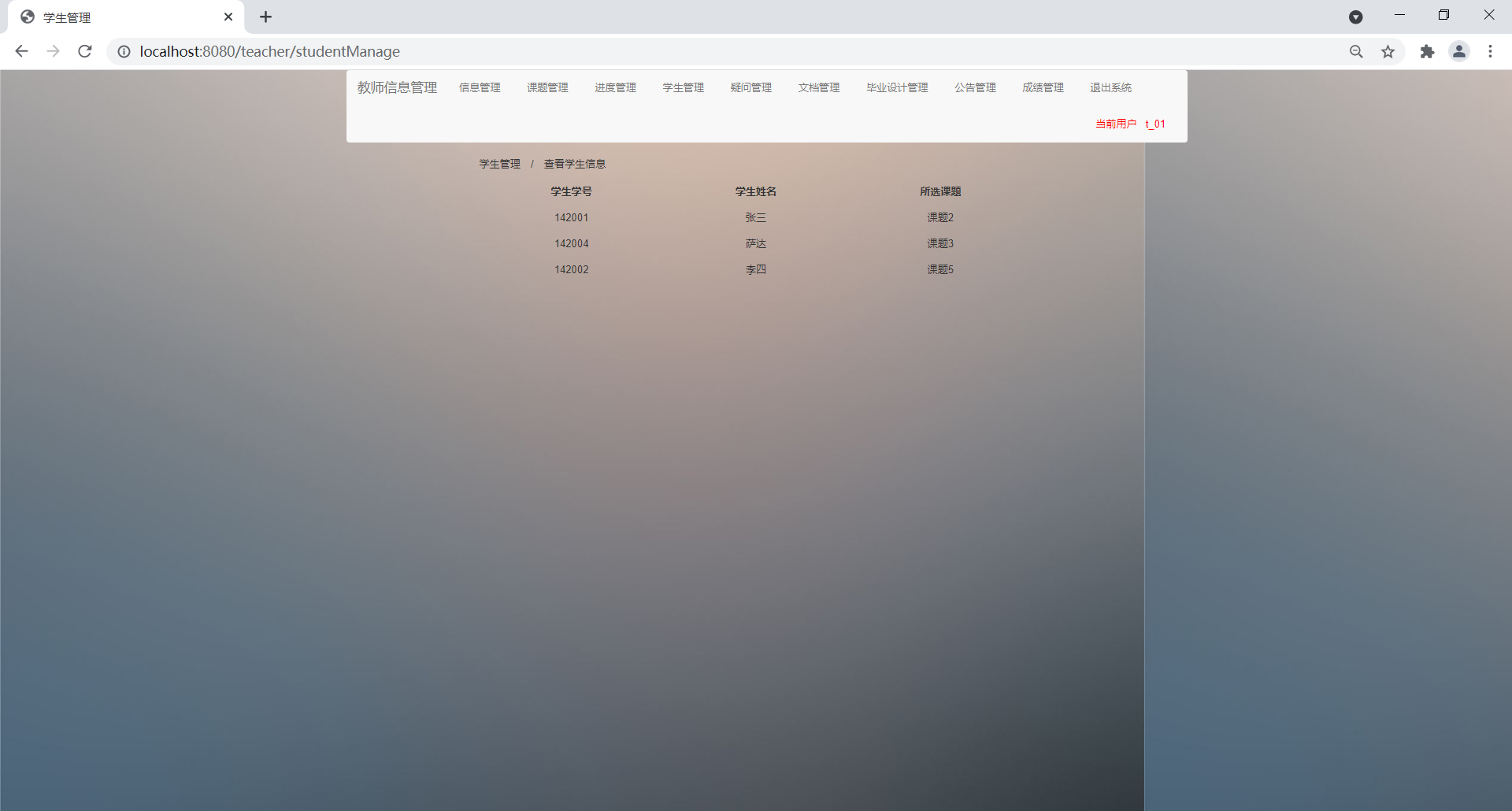This screenshot has width=1512, height=811.
Task: Open the 课题管理 menu
Action: click(x=547, y=87)
